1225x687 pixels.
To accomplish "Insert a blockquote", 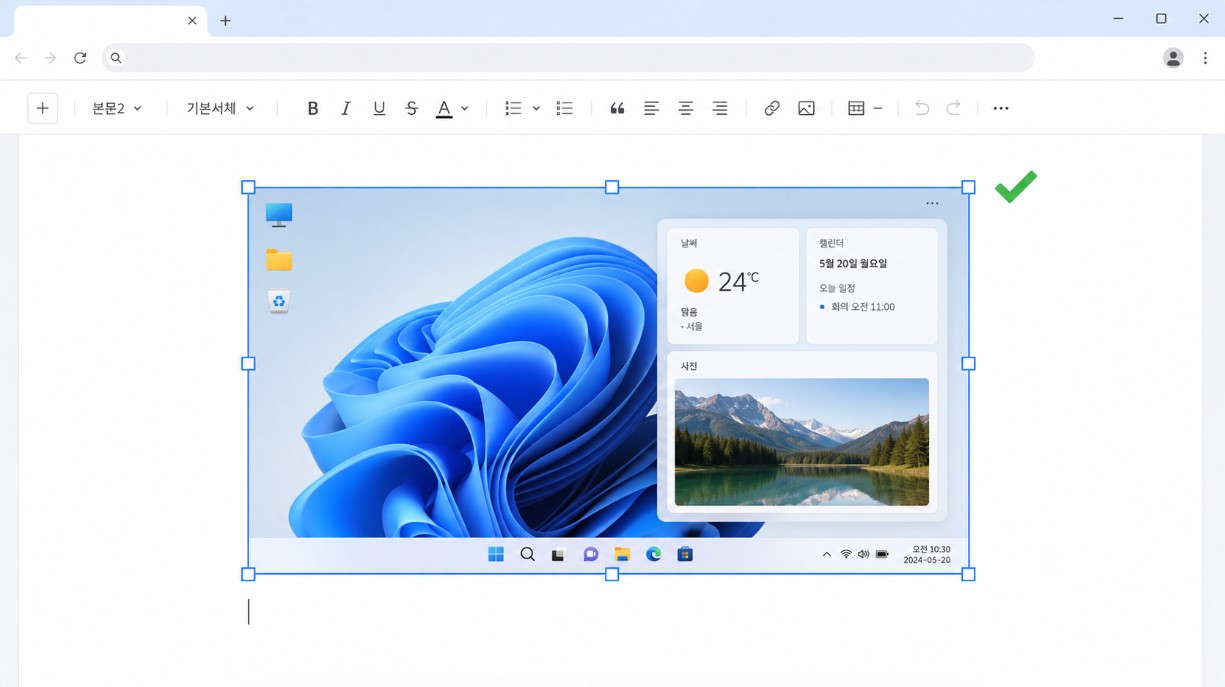I will click(617, 108).
